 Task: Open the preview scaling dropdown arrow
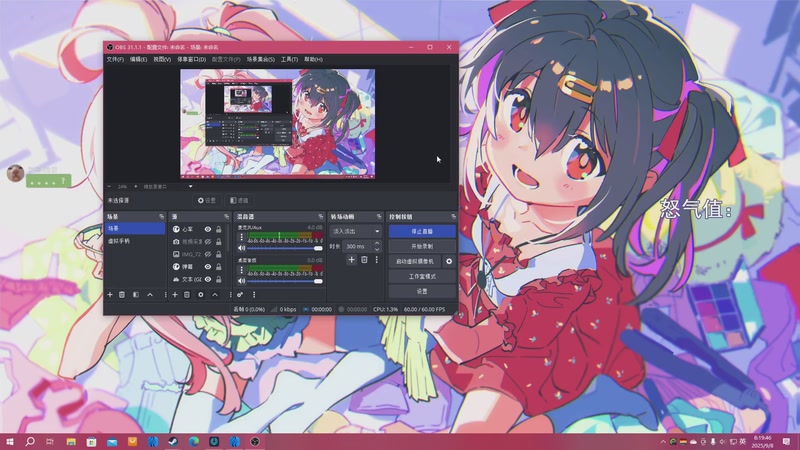tap(190, 187)
